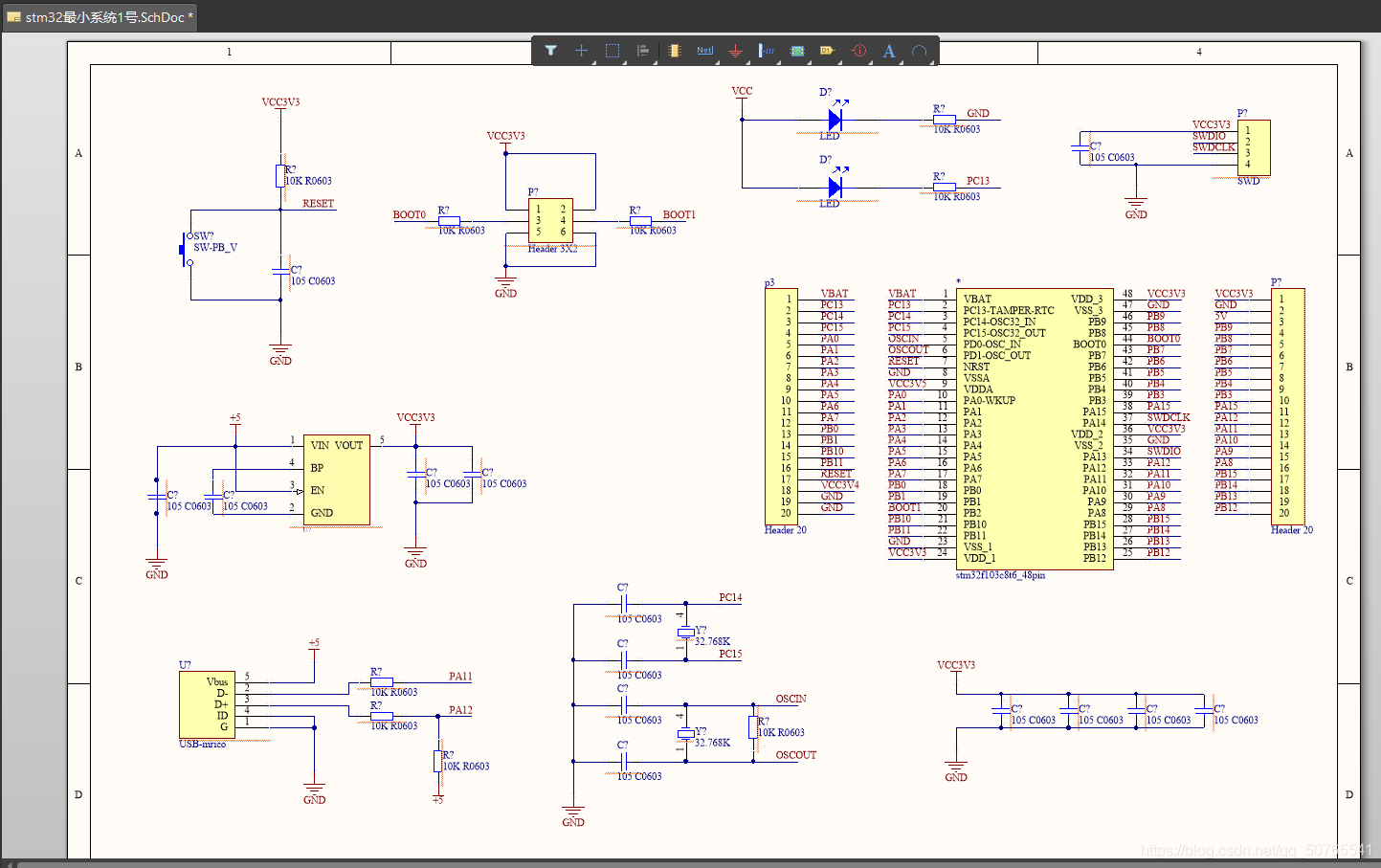Click the plain "VCC" power label above the LEDs
The image size is (1381, 868).
click(742, 91)
